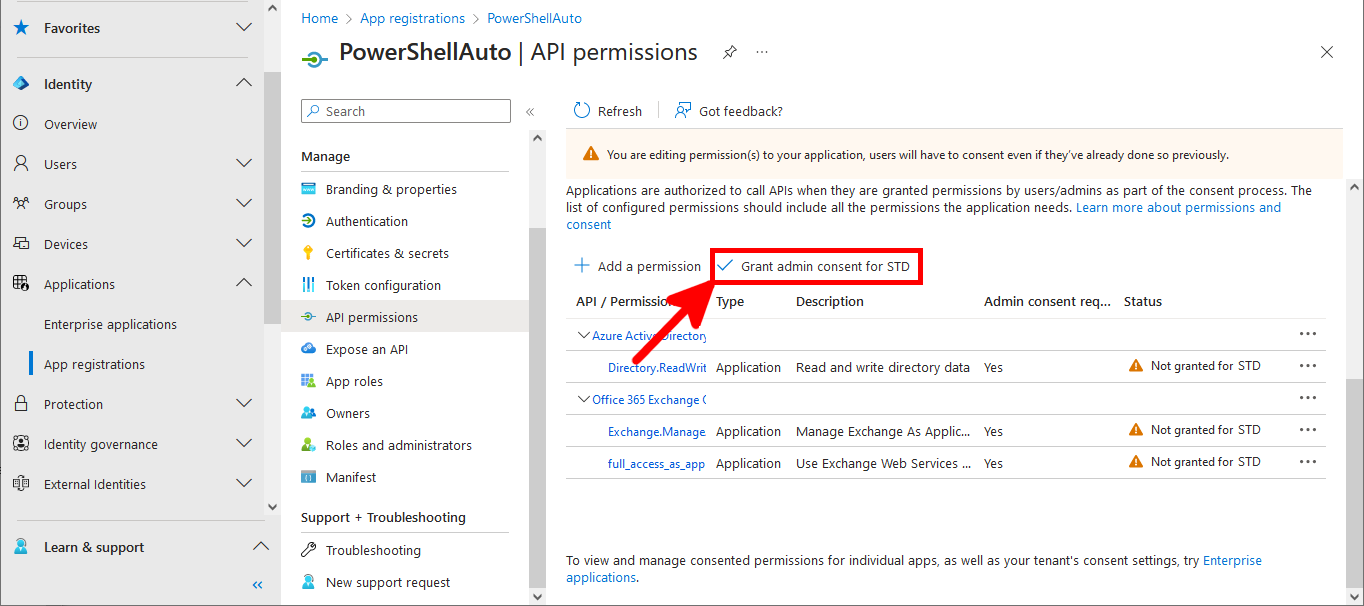Click the PowerShellAuto app logo icon
This screenshot has height=606, width=1364.
(x=314, y=58)
